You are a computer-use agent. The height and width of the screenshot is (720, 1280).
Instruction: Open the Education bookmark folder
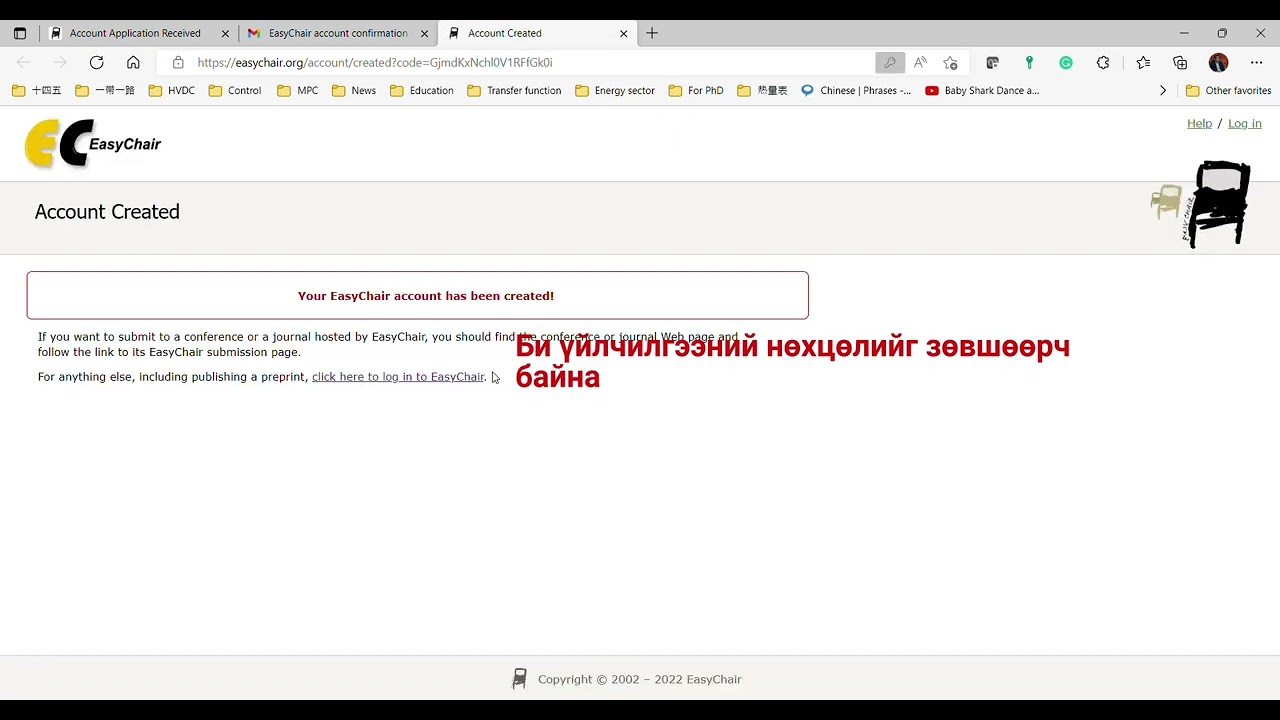(x=422, y=90)
